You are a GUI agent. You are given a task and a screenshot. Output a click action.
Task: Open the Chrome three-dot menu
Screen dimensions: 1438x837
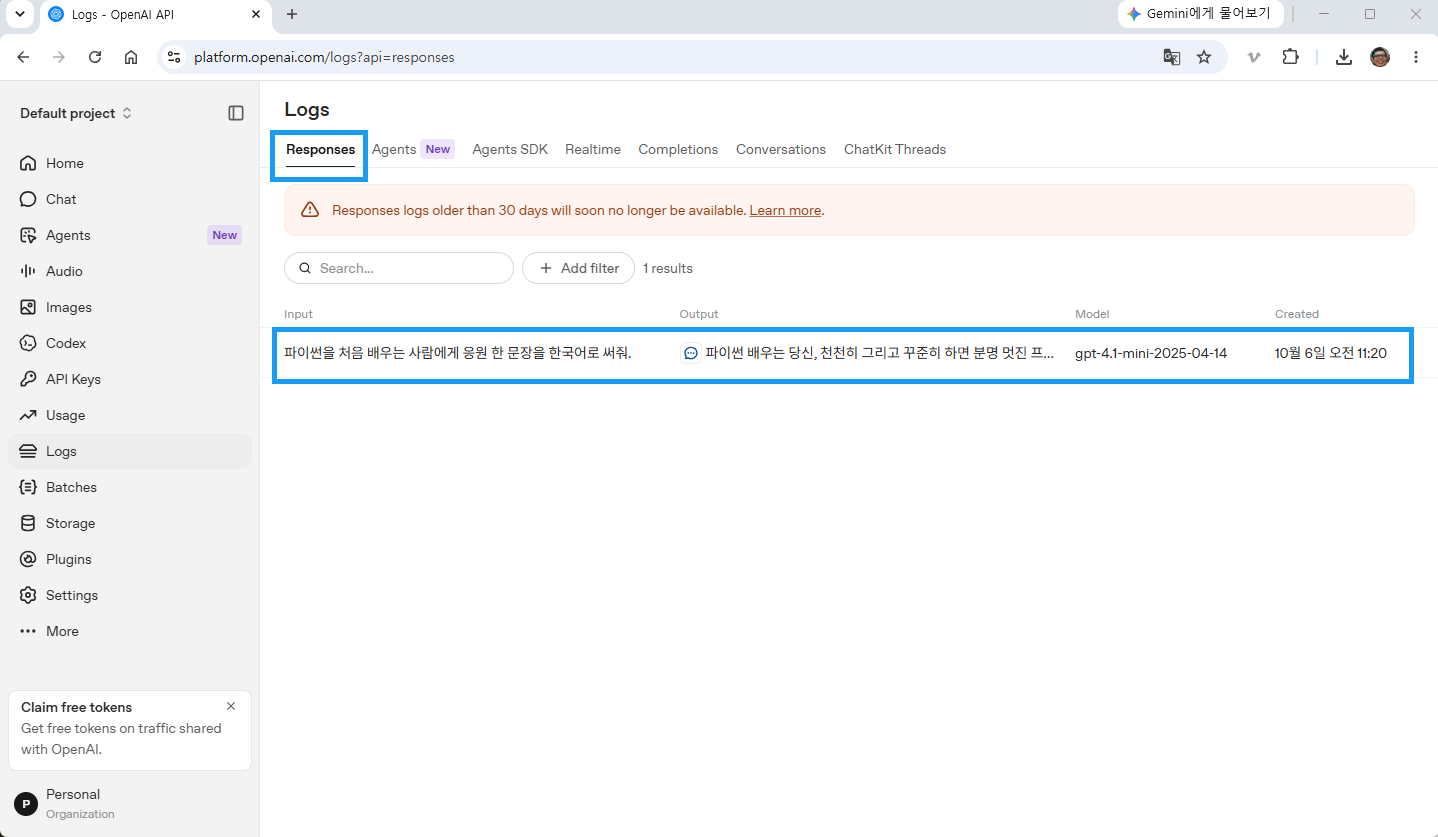pyautogui.click(x=1416, y=57)
